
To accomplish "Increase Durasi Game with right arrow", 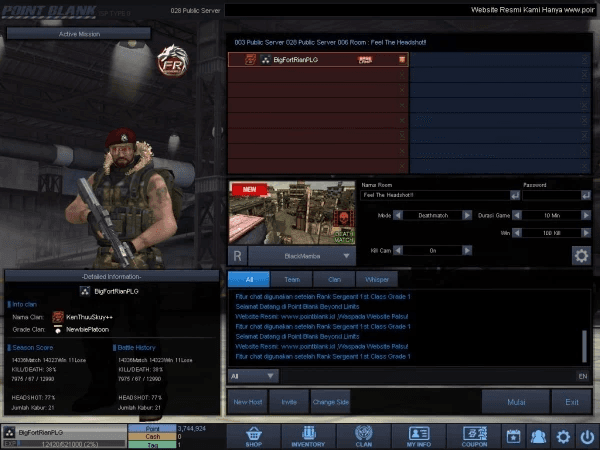I will click(x=586, y=215).
